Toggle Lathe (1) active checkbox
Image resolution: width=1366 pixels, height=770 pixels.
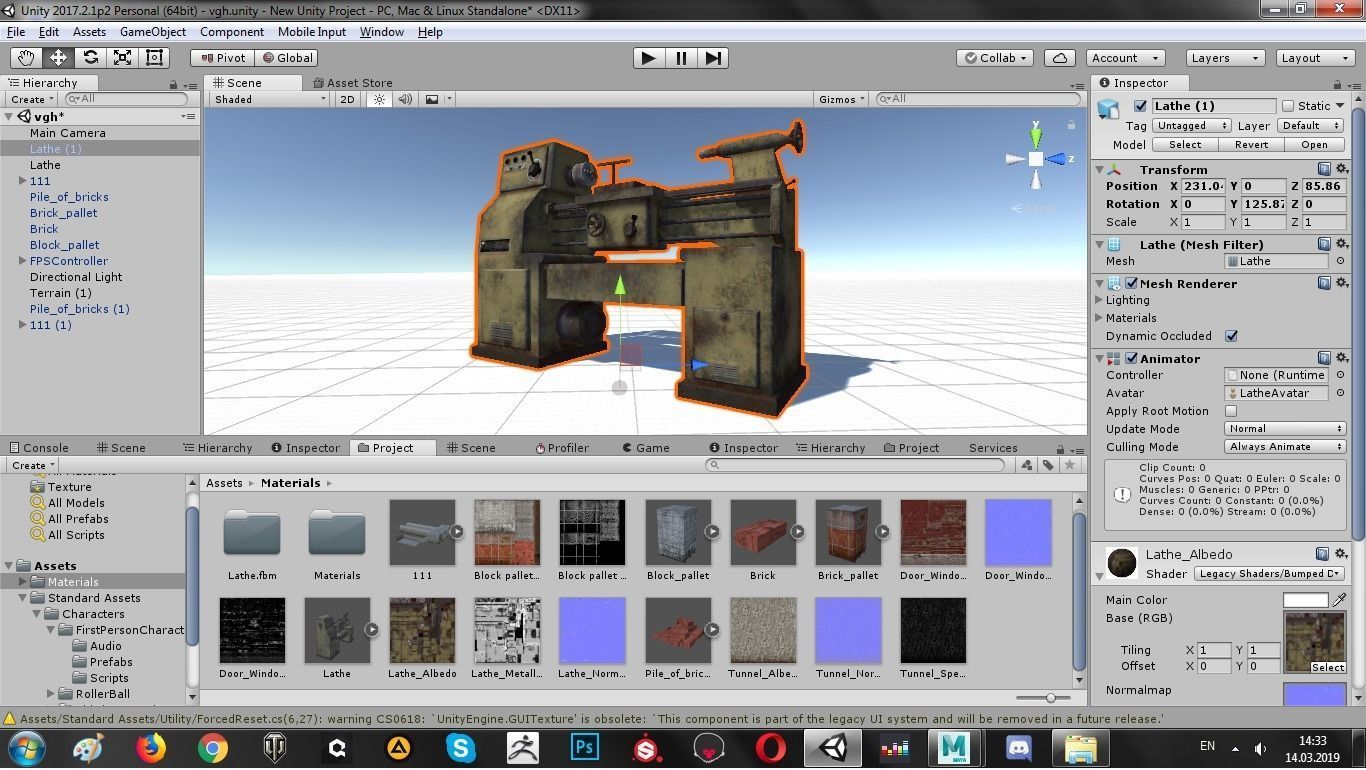point(1140,106)
